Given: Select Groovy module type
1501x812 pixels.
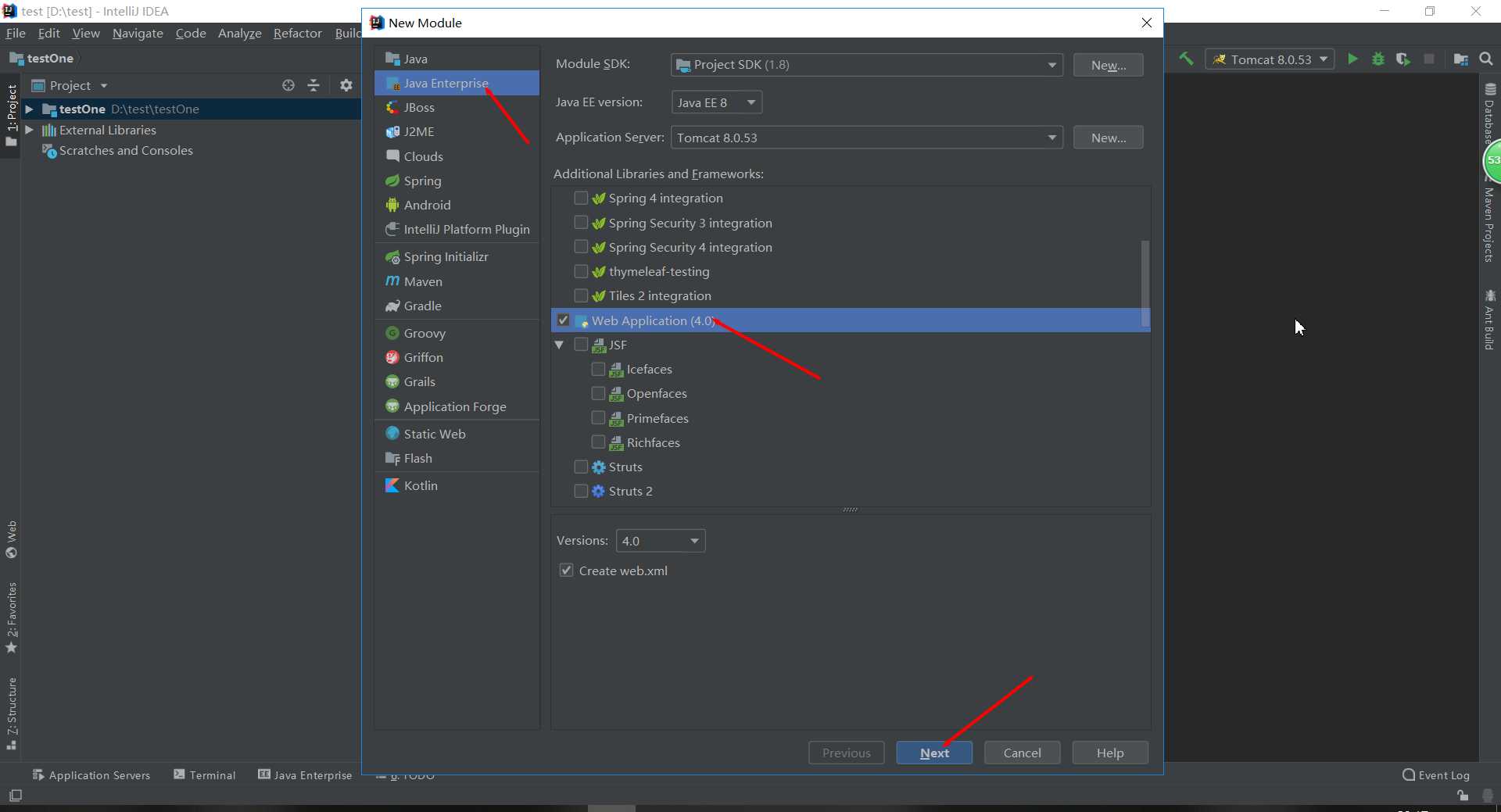Looking at the screenshot, I should (457, 333).
